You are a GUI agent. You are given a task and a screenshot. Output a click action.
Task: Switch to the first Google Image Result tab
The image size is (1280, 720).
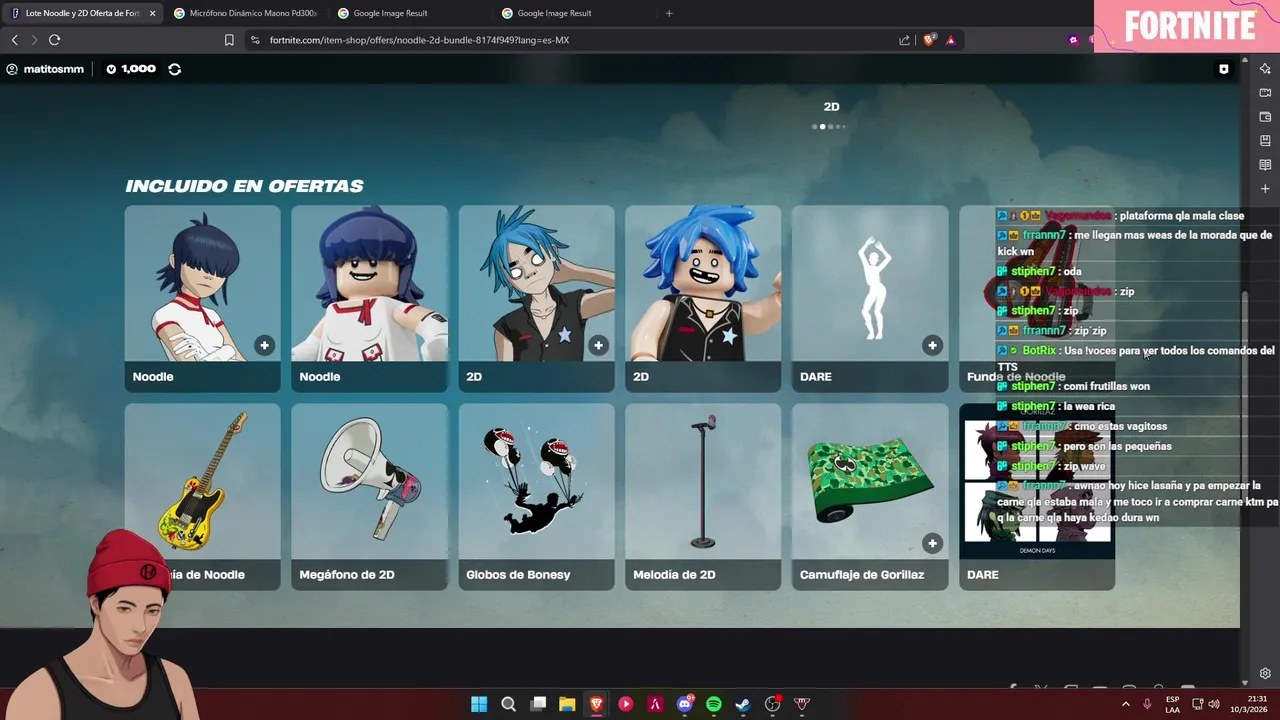tap(410, 13)
